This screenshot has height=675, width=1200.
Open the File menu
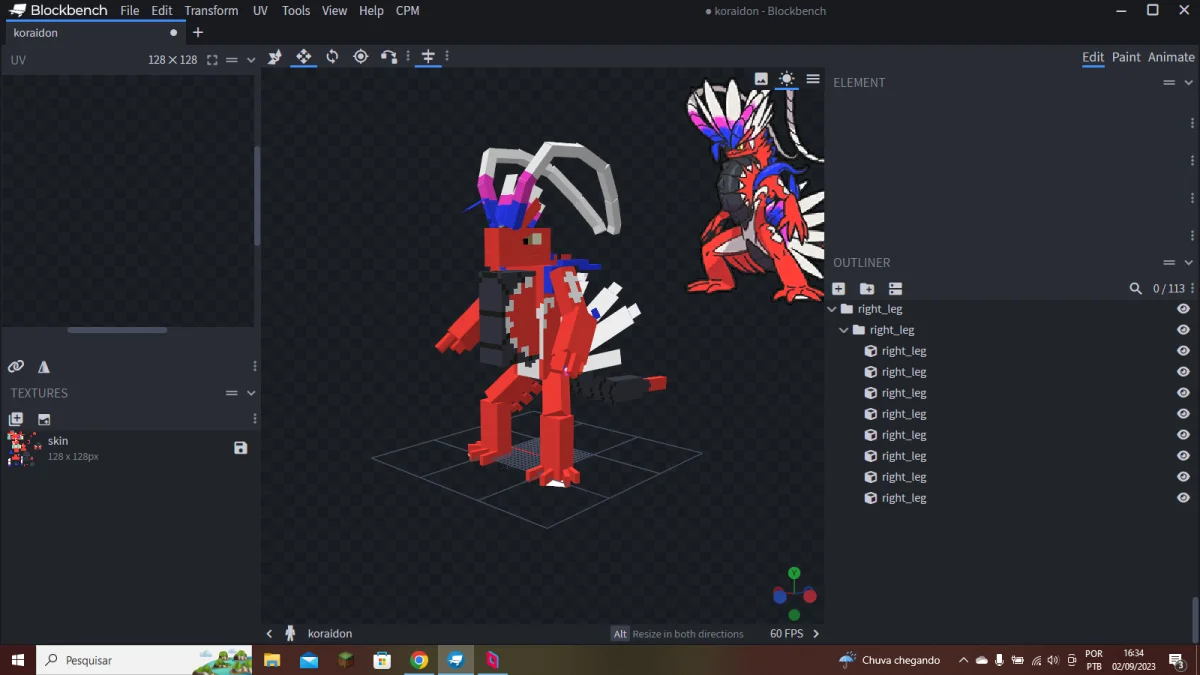tap(130, 11)
